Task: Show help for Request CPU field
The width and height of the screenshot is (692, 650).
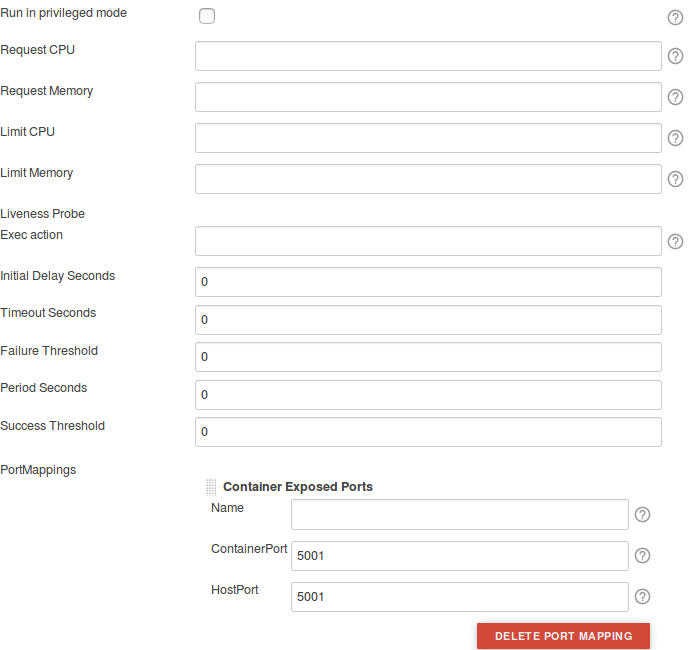Action: pyautogui.click(x=675, y=57)
